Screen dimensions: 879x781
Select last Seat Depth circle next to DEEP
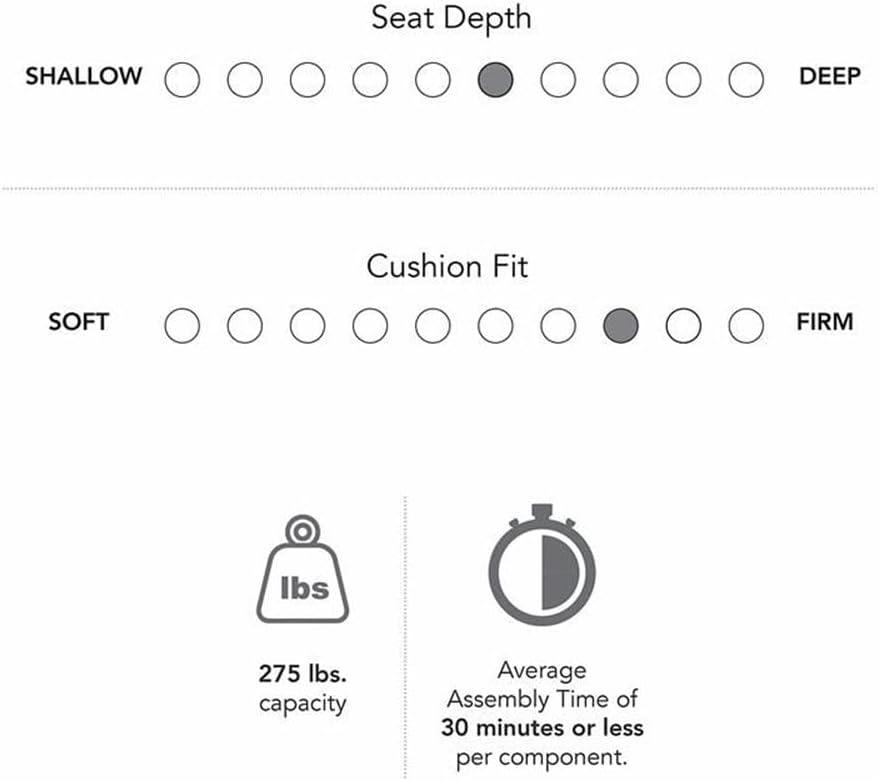click(x=746, y=80)
